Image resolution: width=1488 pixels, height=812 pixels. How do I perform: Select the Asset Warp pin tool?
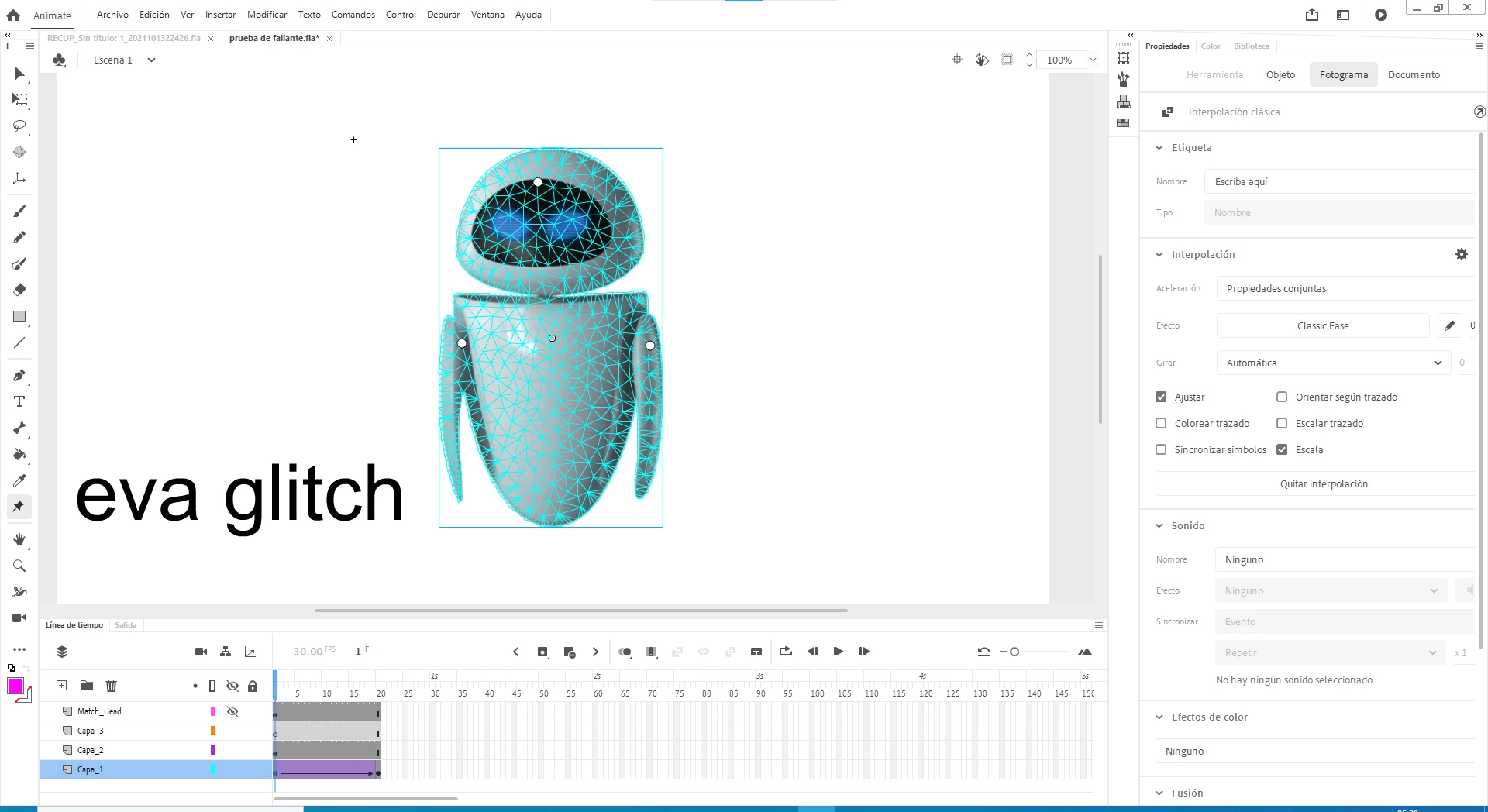point(19,507)
